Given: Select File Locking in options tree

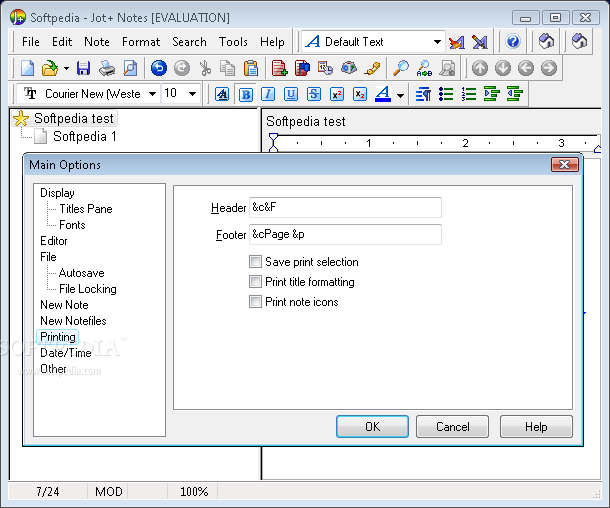Looking at the screenshot, I should click(x=88, y=289).
